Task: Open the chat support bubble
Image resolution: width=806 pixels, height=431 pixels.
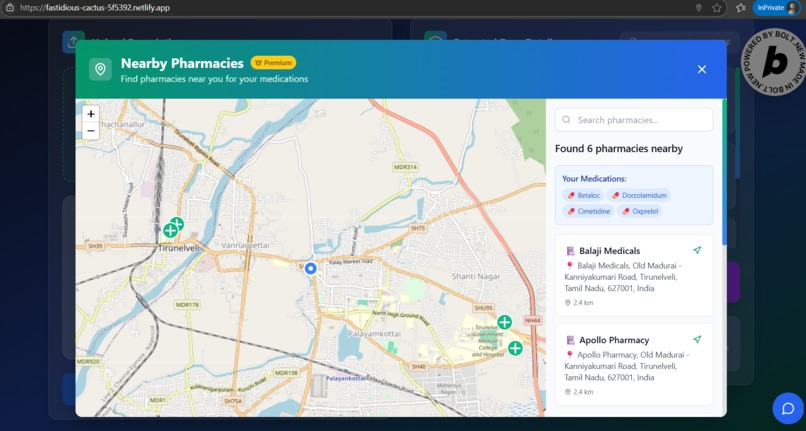Action: pyautogui.click(x=788, y=408)
